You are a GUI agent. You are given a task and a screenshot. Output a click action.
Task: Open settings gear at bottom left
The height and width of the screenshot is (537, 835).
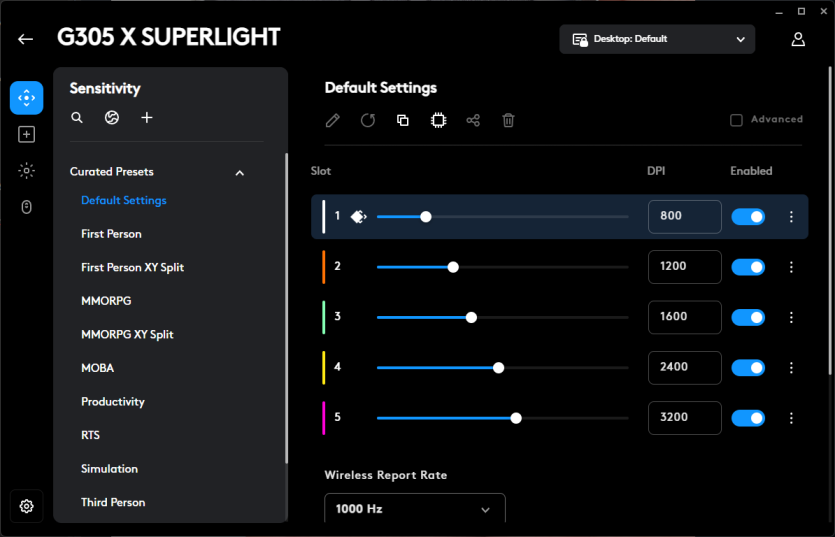point(27,506)
